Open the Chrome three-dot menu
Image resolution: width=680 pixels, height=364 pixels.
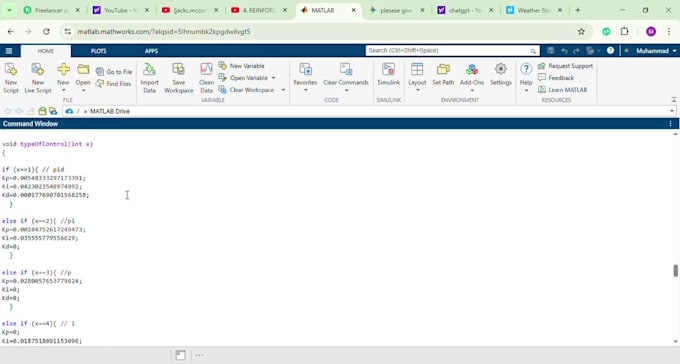(x=669, y=31)
